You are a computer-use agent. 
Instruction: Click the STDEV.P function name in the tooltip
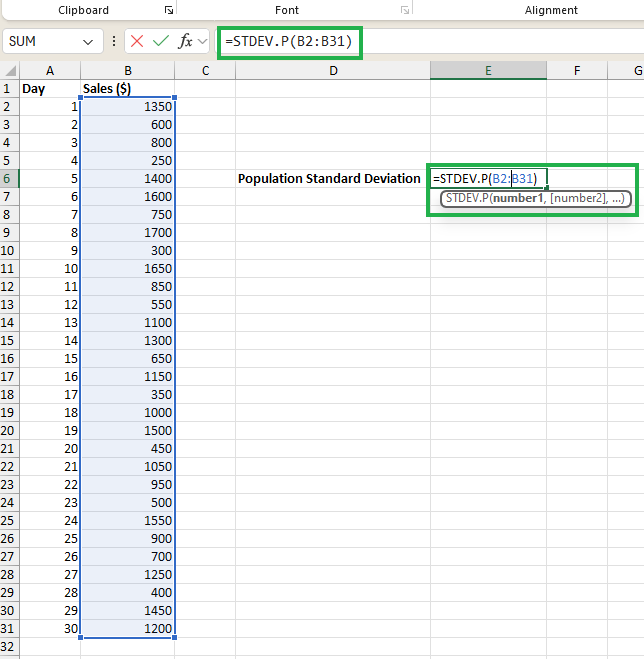(467, 198)
